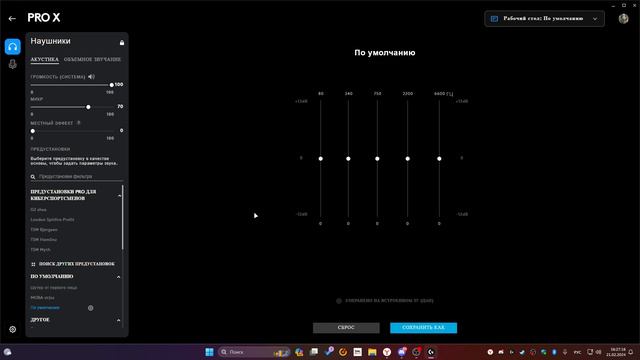
Task: Select the TSM Hamlinz preset
Action: tap(44, 240)
